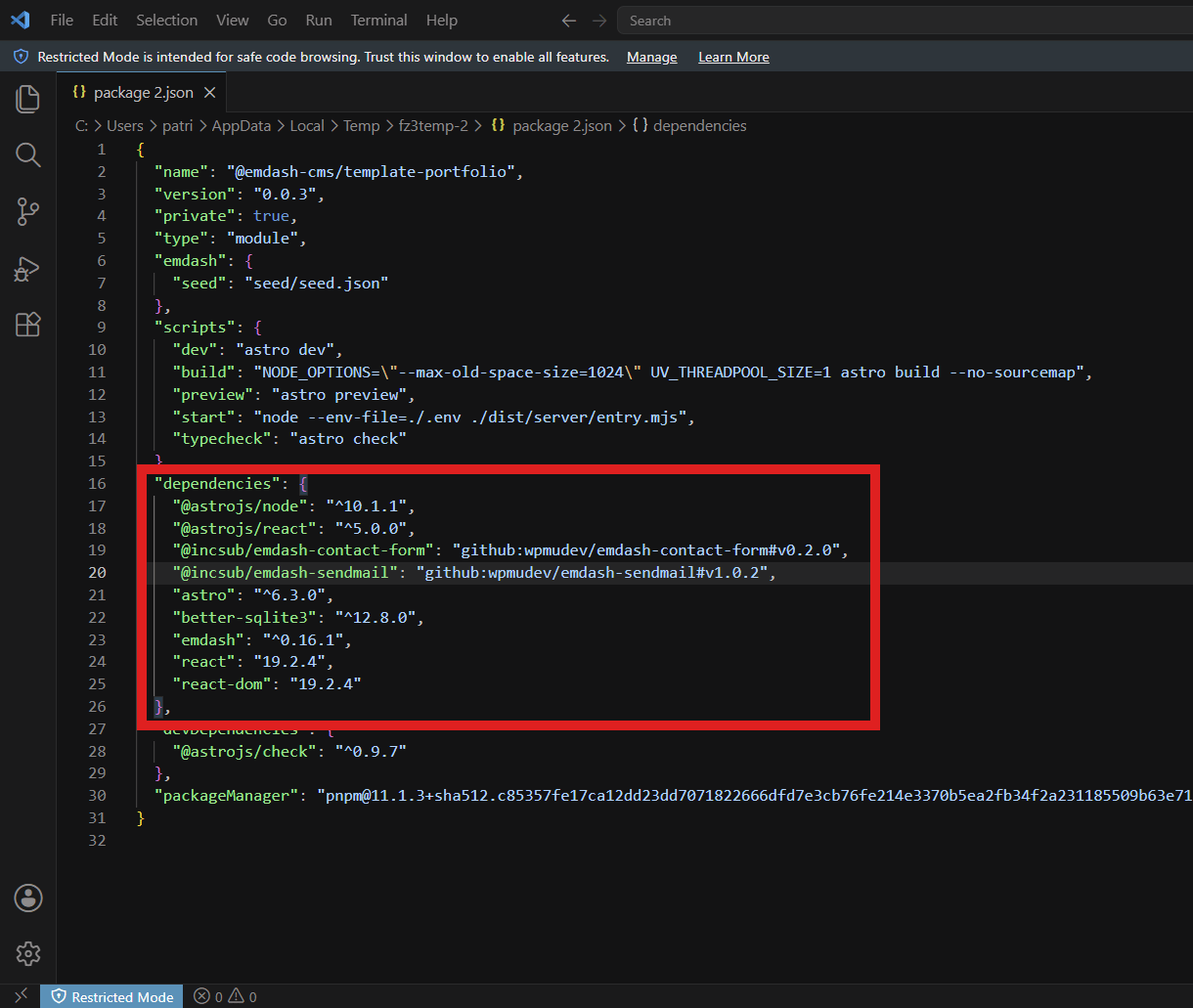
Task: Close the package 2.json tab
Action: pyautogui.click(x=208, y=93)
